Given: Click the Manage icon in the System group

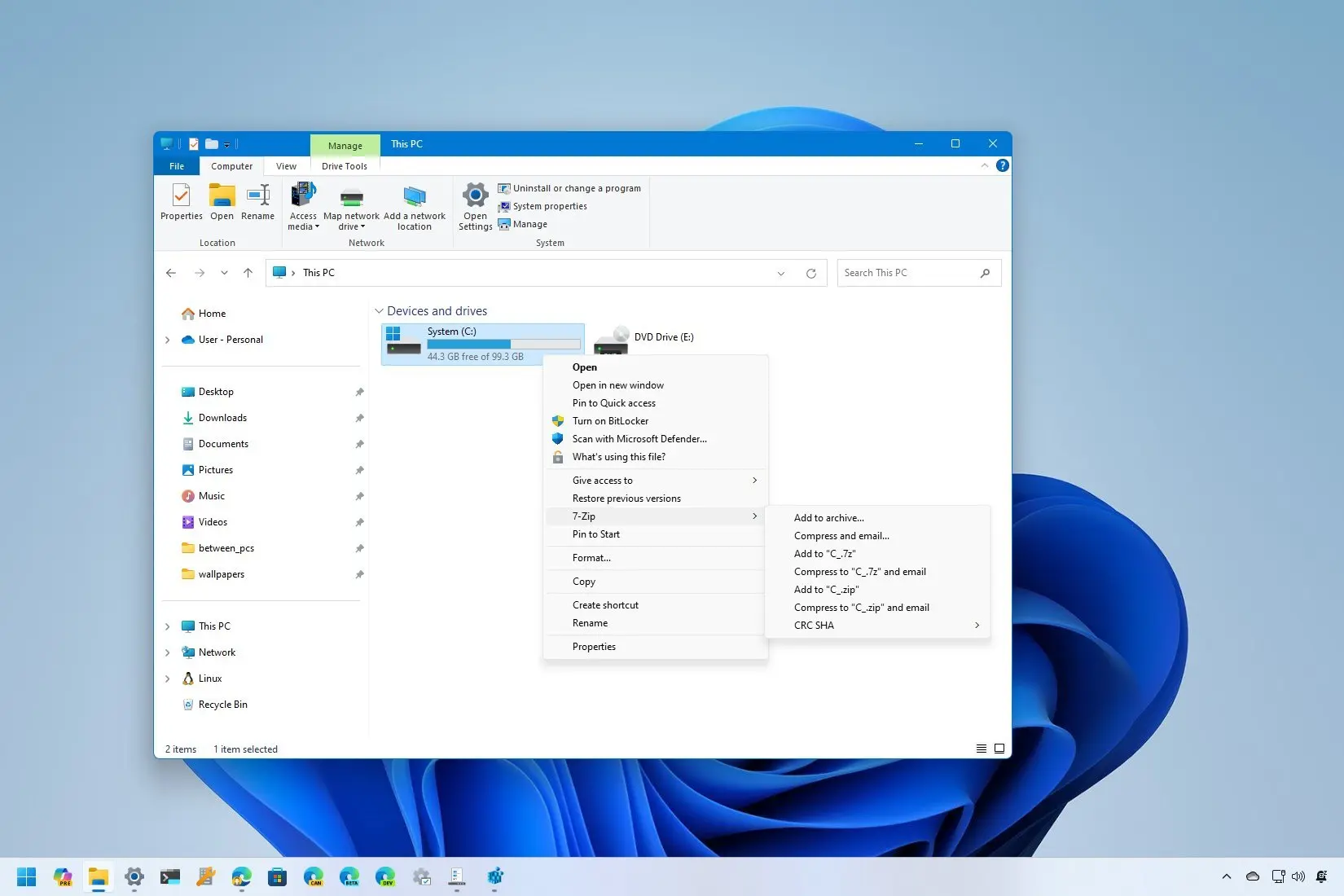Looking at the screenshot, I should [505, 224].
